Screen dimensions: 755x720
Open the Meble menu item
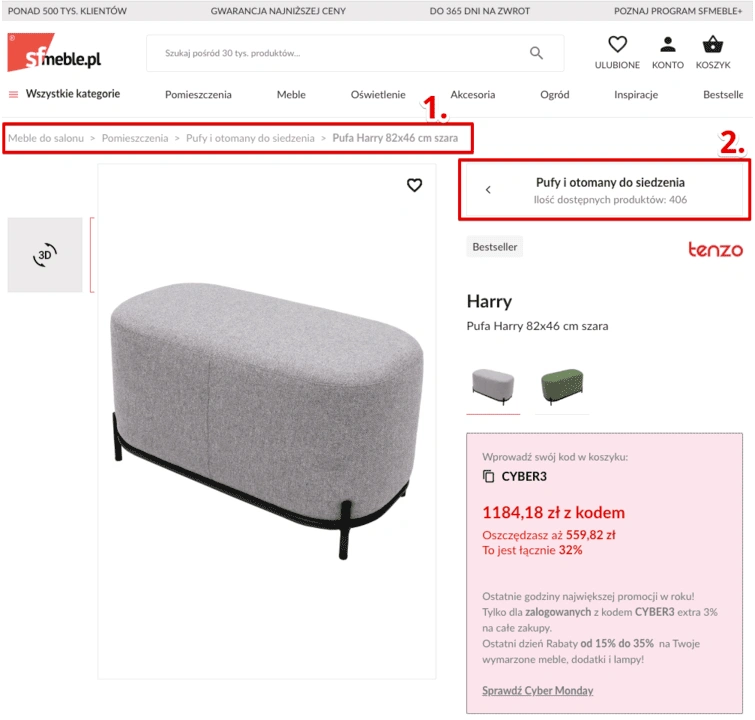pos(291,94)
